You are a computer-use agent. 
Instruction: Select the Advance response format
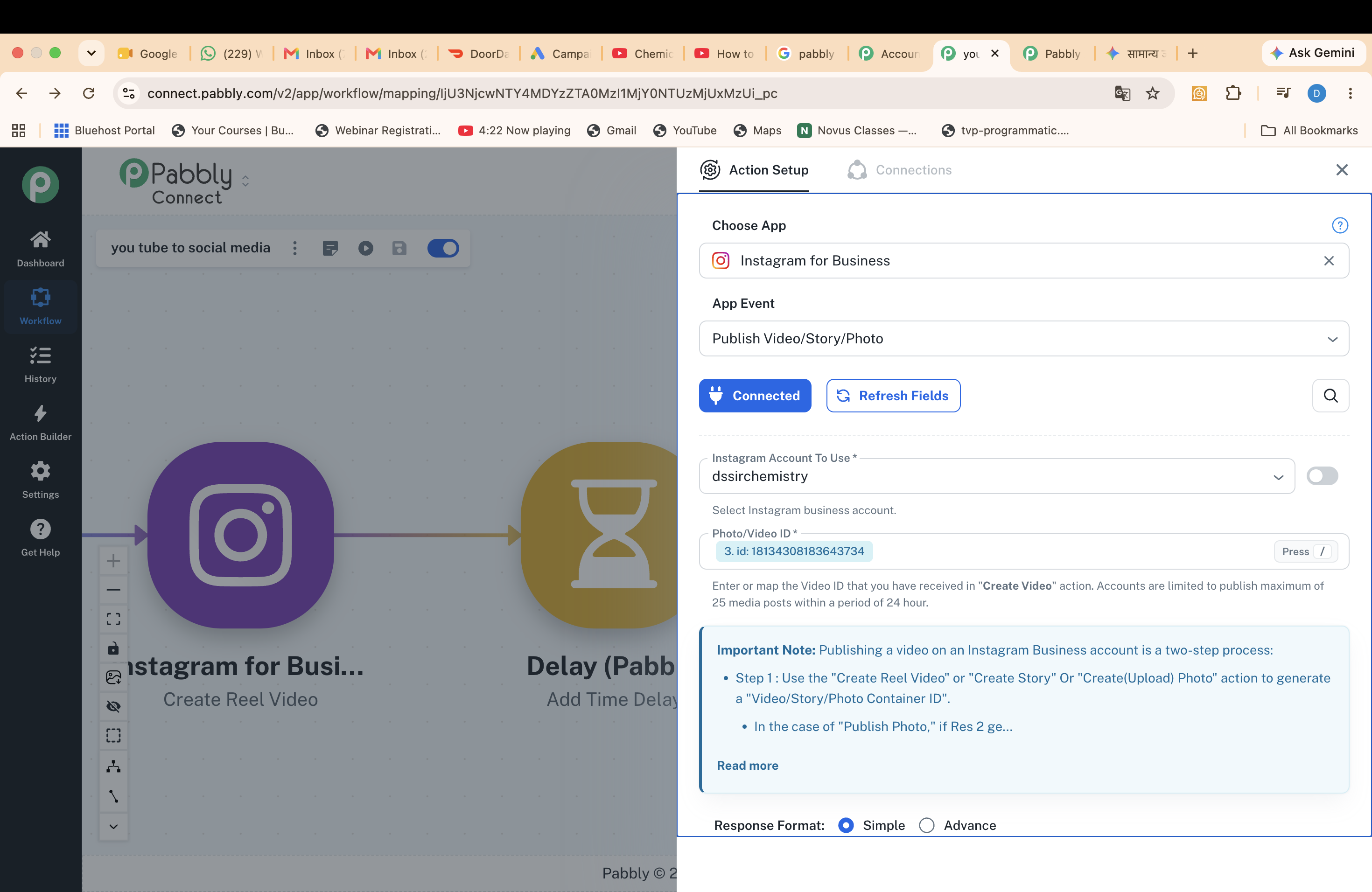tap(926, 825)
